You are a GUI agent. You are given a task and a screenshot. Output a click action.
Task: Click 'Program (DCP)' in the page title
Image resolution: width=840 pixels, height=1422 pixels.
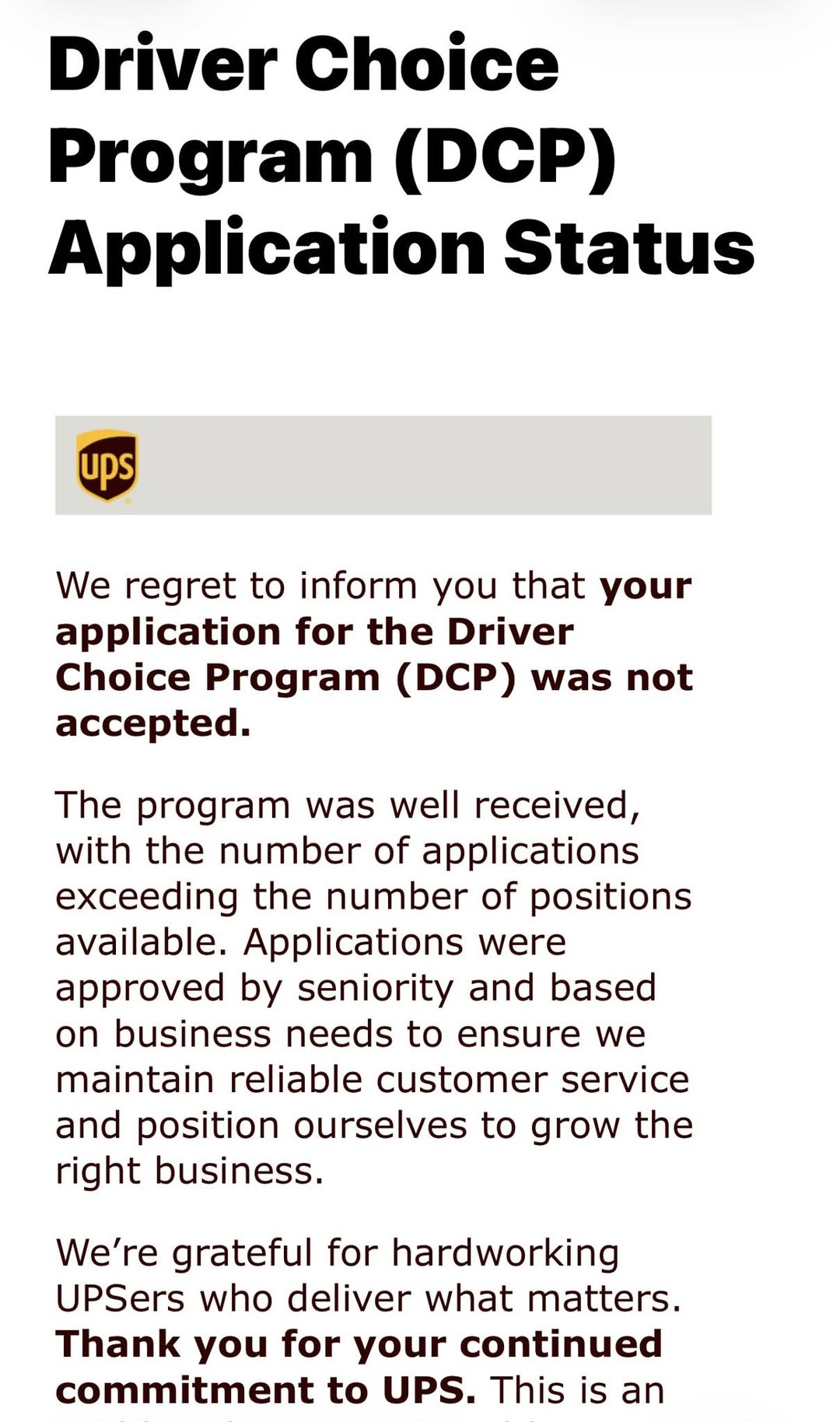332,156
